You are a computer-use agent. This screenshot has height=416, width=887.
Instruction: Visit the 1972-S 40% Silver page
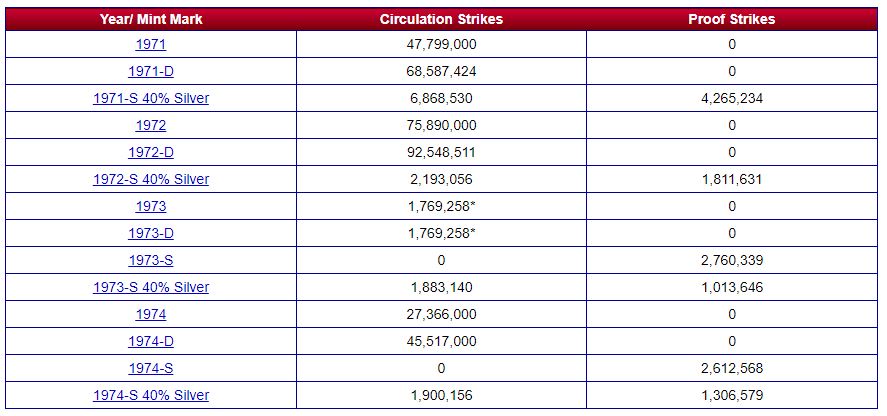click(151, 179)
